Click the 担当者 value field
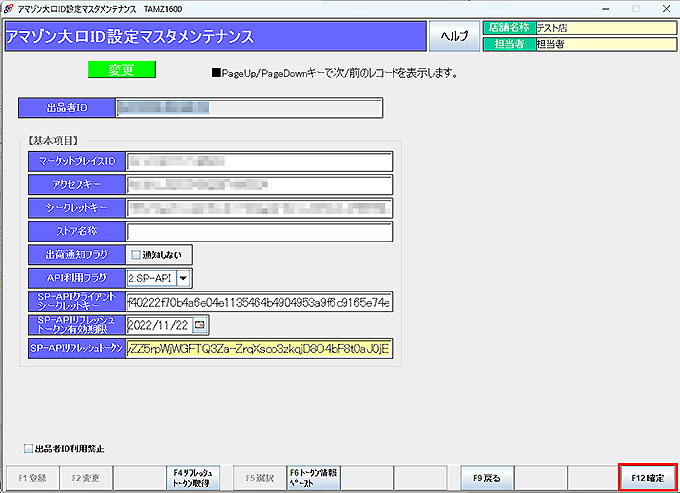The width and height of the screenshot is (680, 493). point(606,44)
